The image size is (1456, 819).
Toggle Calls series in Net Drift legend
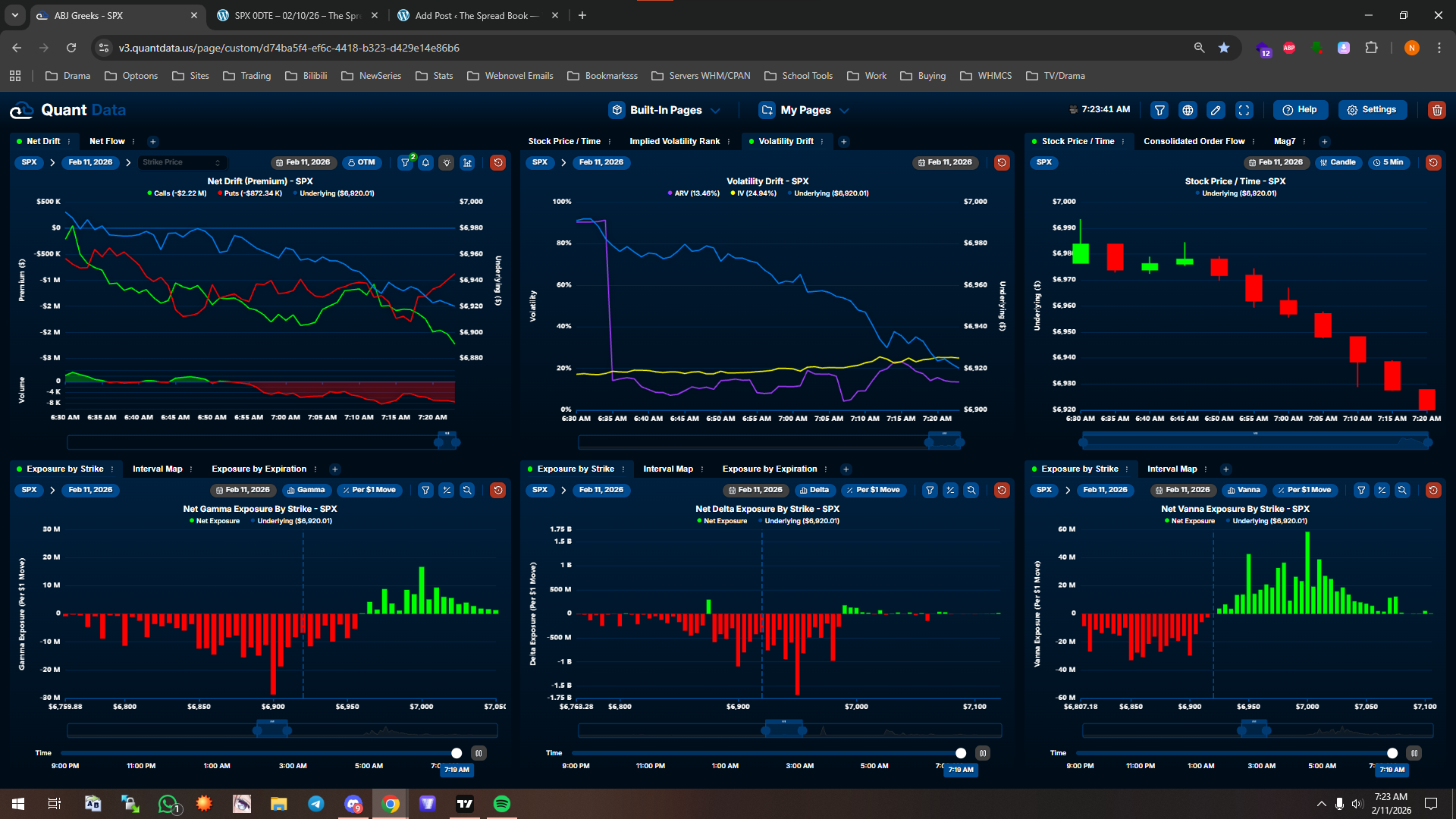[176, 193]
